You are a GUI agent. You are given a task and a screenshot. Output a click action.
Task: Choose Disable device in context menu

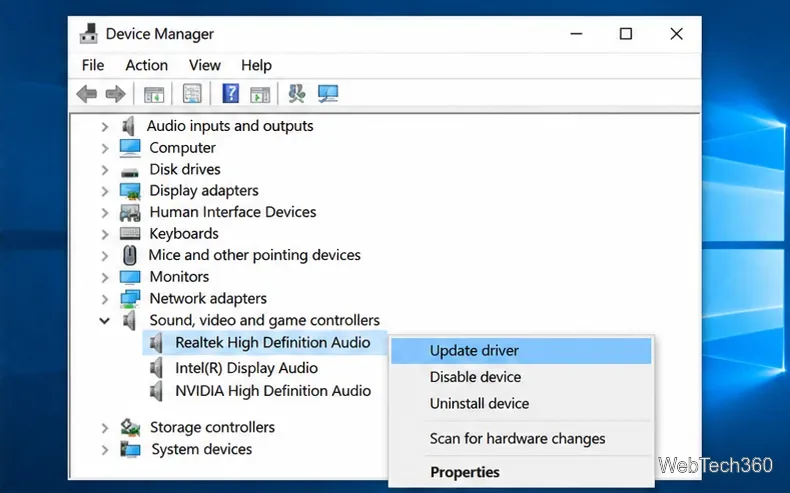pyautogui.click(x=521, y=377)
